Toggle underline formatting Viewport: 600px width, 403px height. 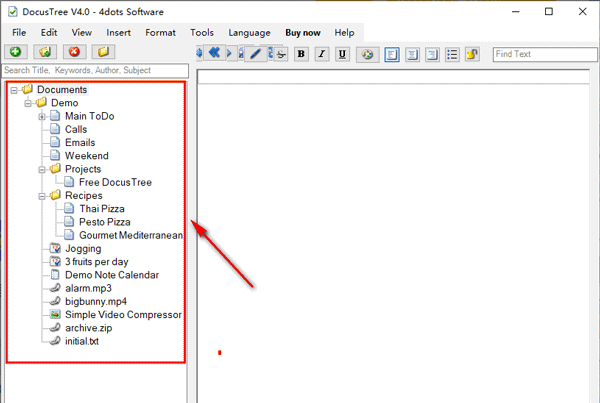coord(342,54)
